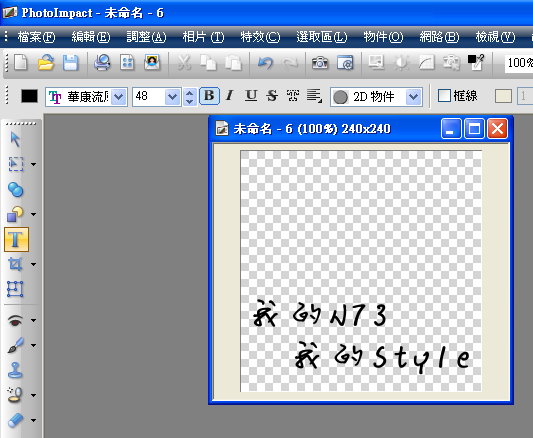Click the brightness sun icon
The image size is (533, 438).
[401, 63]
